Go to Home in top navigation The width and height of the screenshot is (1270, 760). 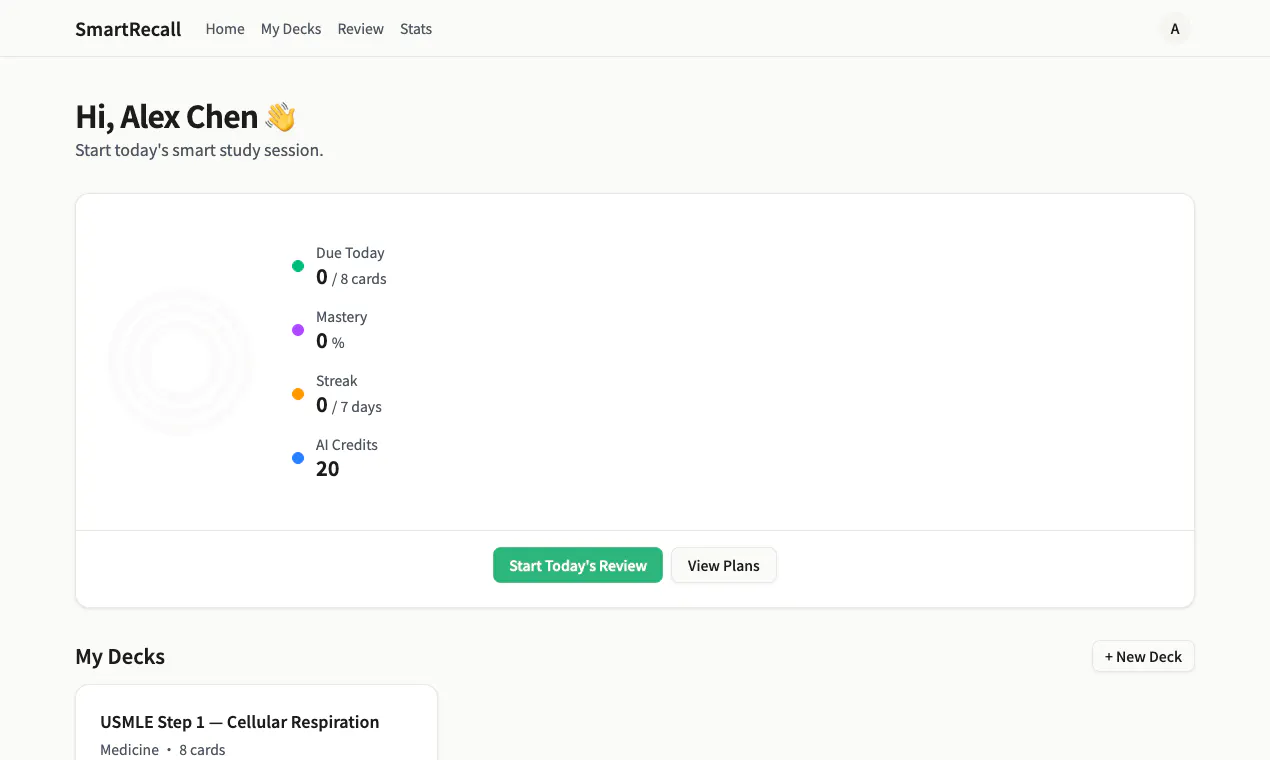(225, 29)
